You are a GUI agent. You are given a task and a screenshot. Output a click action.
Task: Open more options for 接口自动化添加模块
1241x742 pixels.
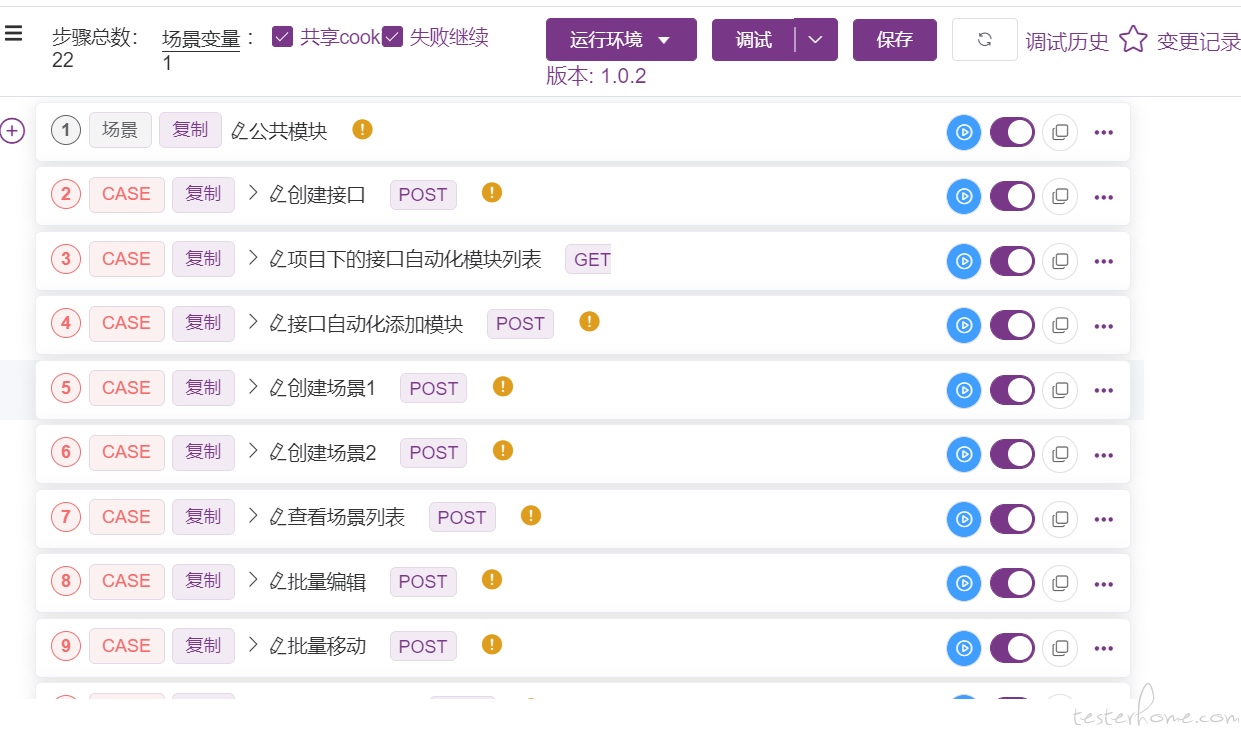pyautogui.click(x=1104, y=325)
